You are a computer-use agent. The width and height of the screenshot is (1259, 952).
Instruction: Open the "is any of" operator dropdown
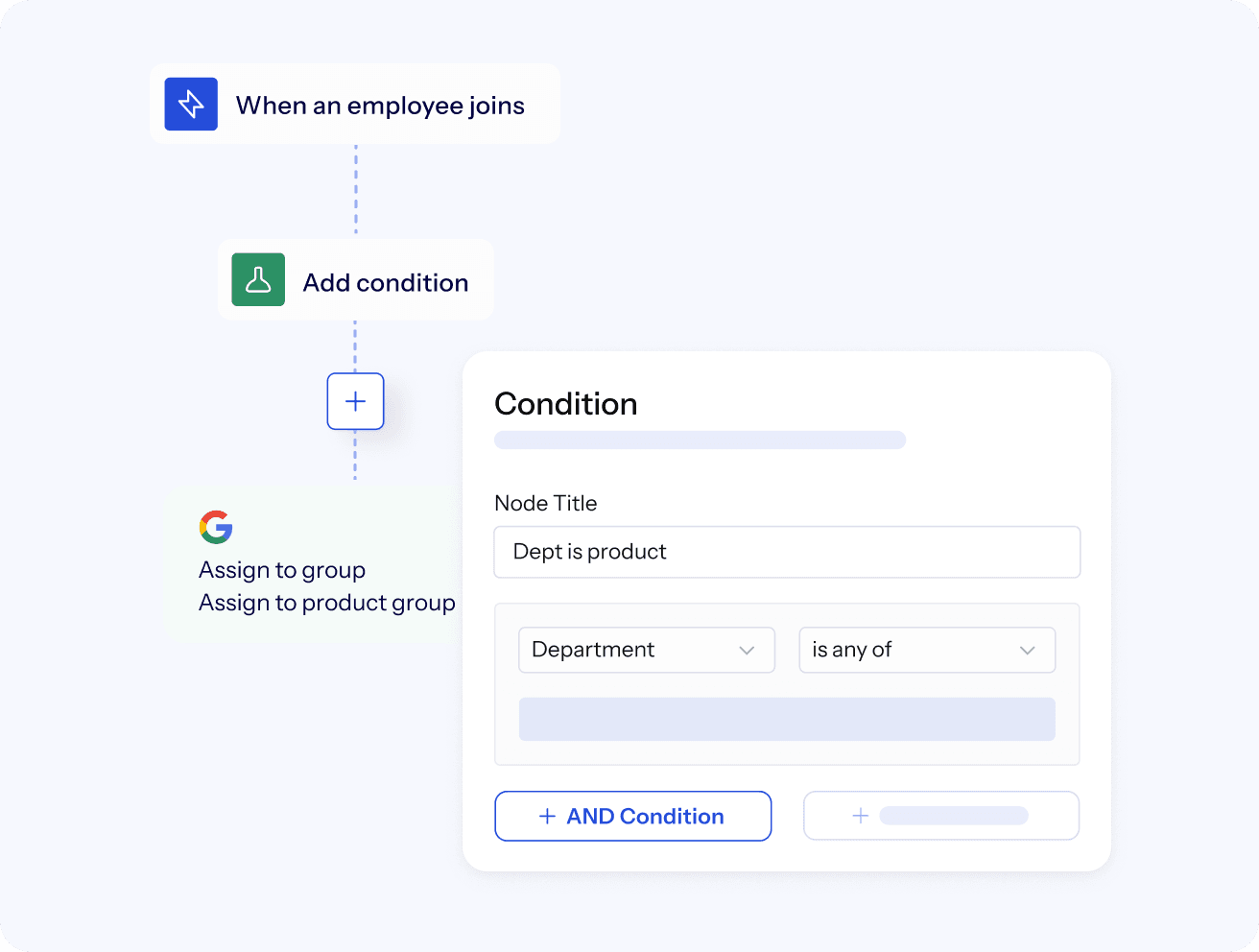pos(926,650)
